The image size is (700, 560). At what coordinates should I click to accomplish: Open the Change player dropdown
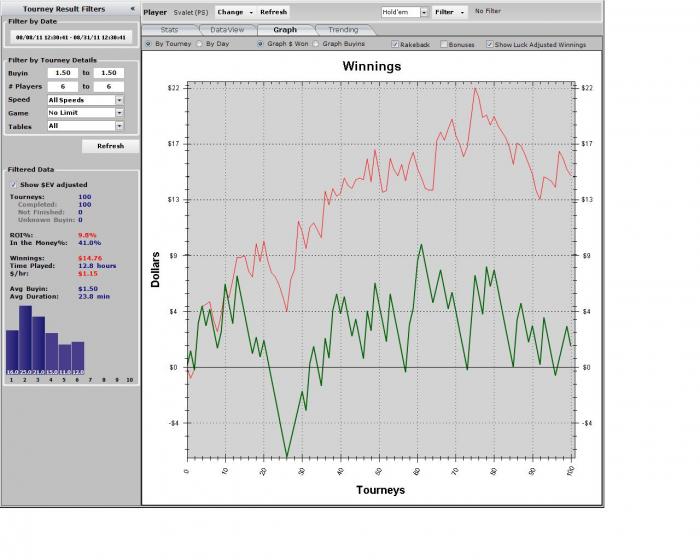coord(235,12)
